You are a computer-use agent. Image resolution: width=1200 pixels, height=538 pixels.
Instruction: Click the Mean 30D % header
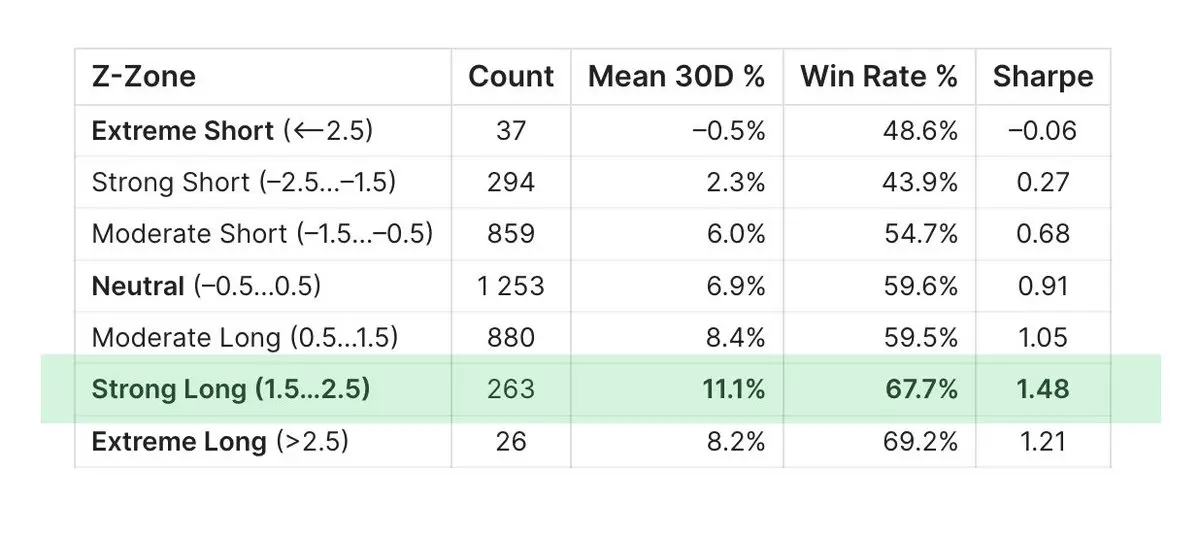[x=676, y=77]
